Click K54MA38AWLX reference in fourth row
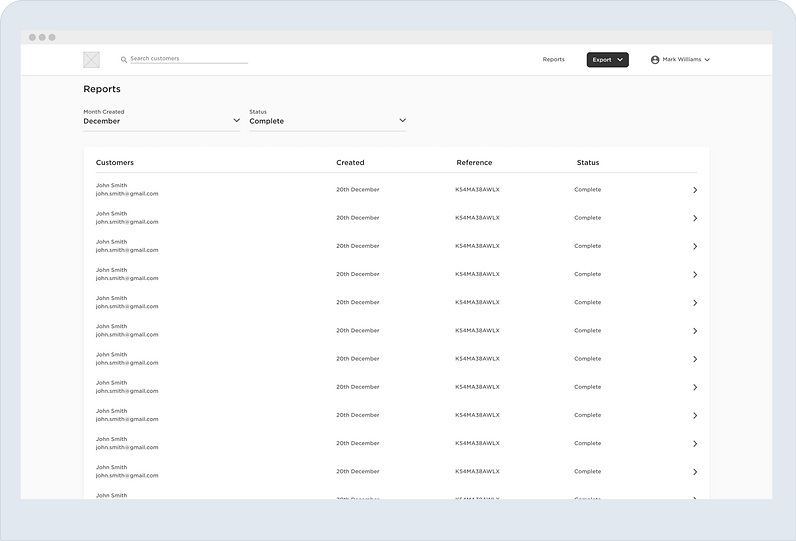Image resolution: width=796 pixels, height=541 pixels. 477,274
